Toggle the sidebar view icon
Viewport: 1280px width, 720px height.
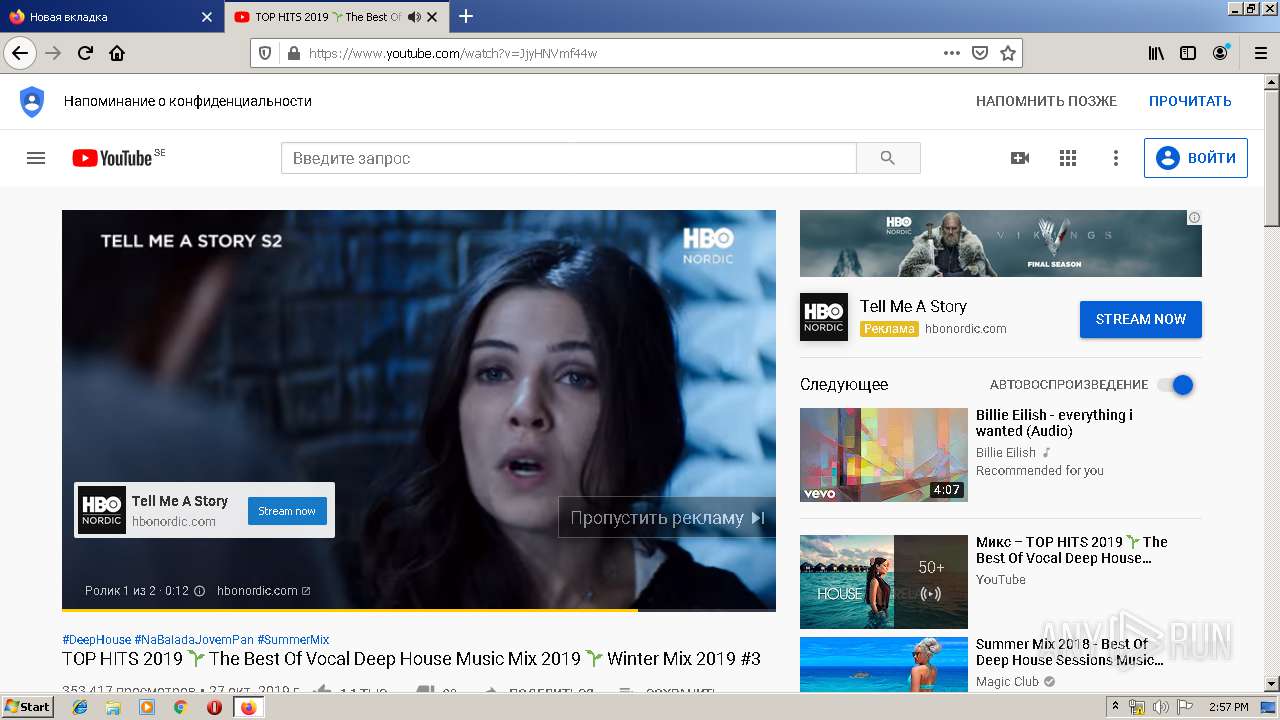pos(1188,53)
